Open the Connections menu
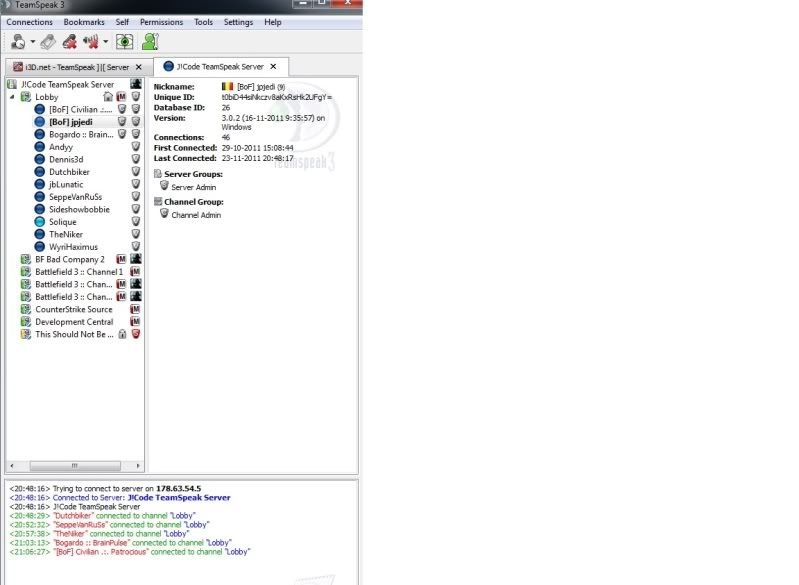This screenshot has height=585, width=799. 30,22
